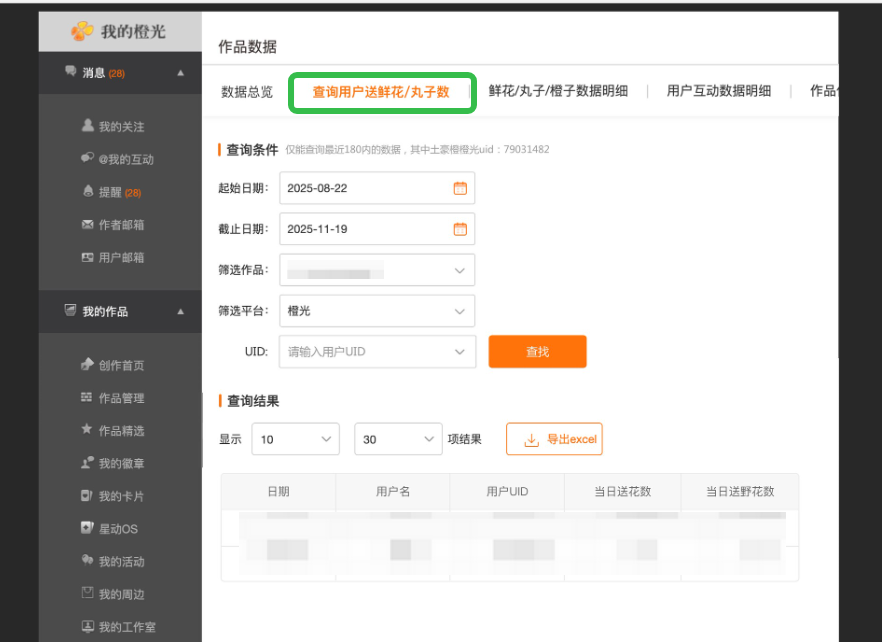Open the 用户互动数据明细 tab
The image size is (882, 642).
click(x=718, y=91)
